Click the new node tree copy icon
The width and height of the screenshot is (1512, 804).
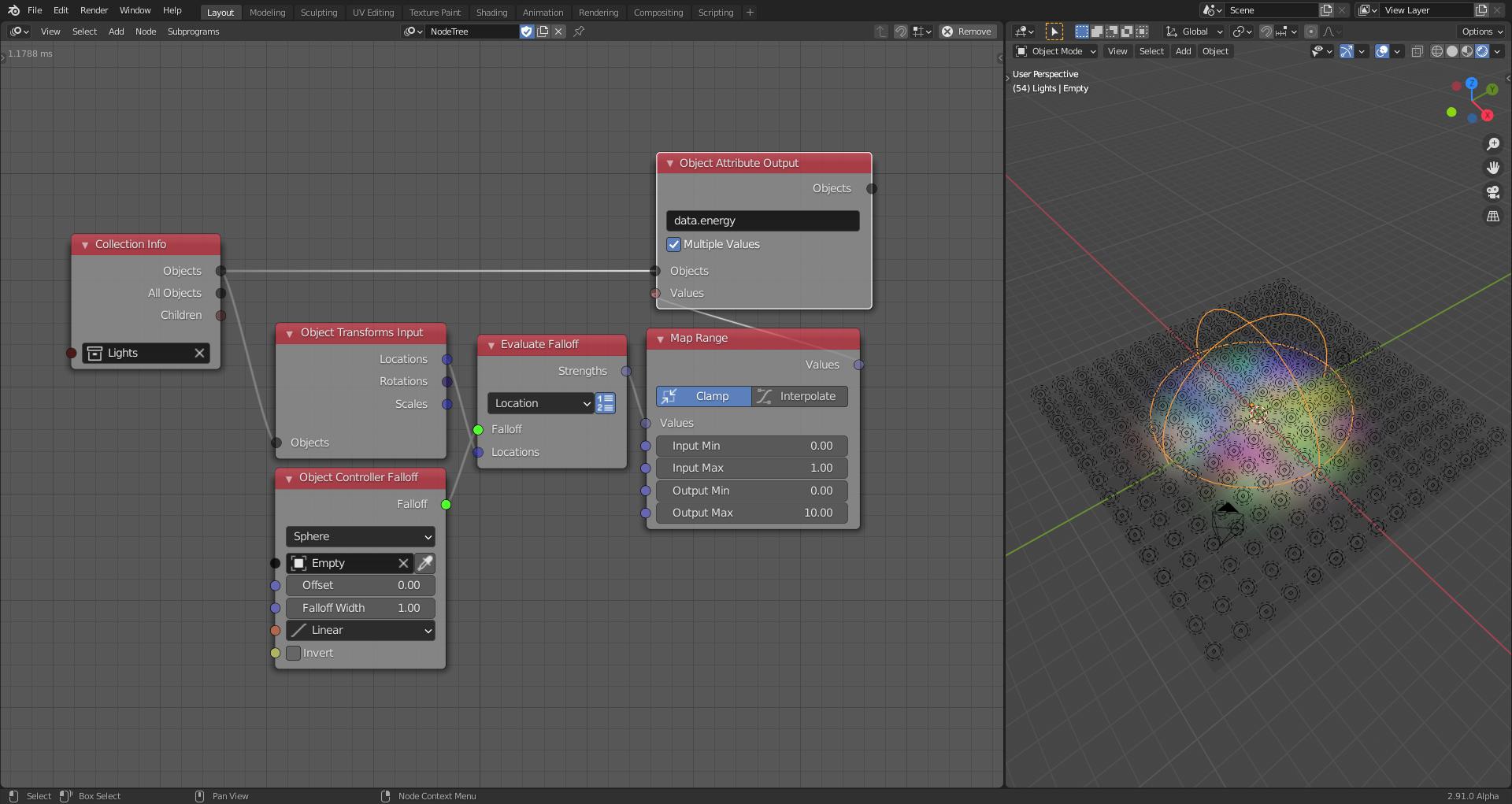point(543,31)
